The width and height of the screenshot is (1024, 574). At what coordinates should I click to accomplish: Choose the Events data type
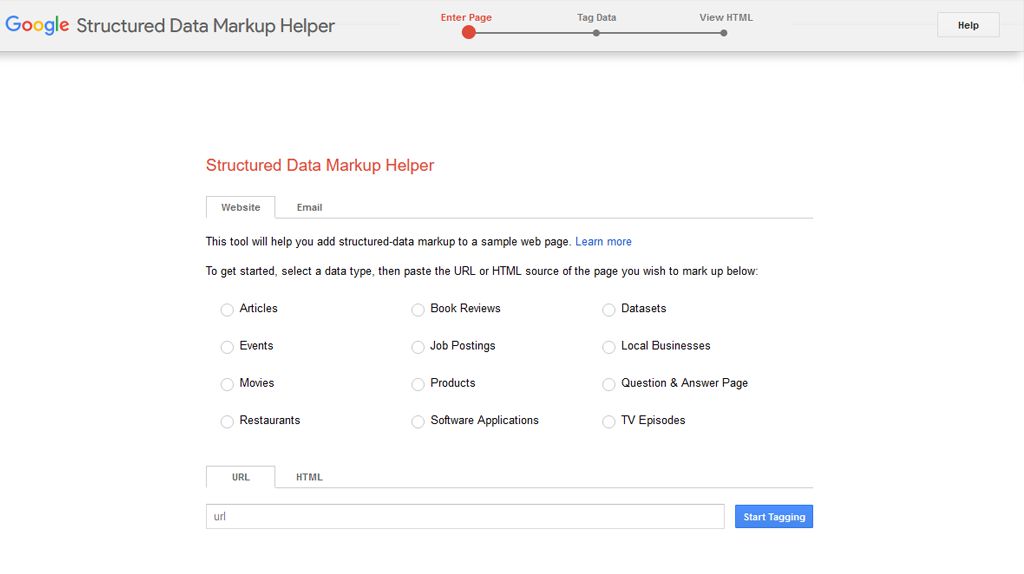pyautogui.click(x=227, y=347)
